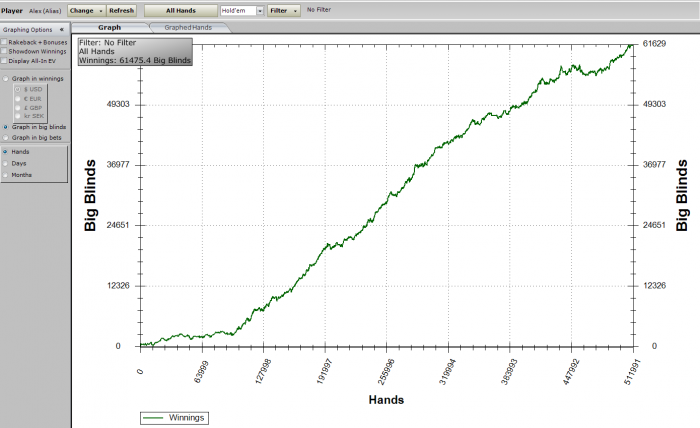Click the 61629 right-axis top value
Viewport: 700px width, 428px height.
pos(654,43)
